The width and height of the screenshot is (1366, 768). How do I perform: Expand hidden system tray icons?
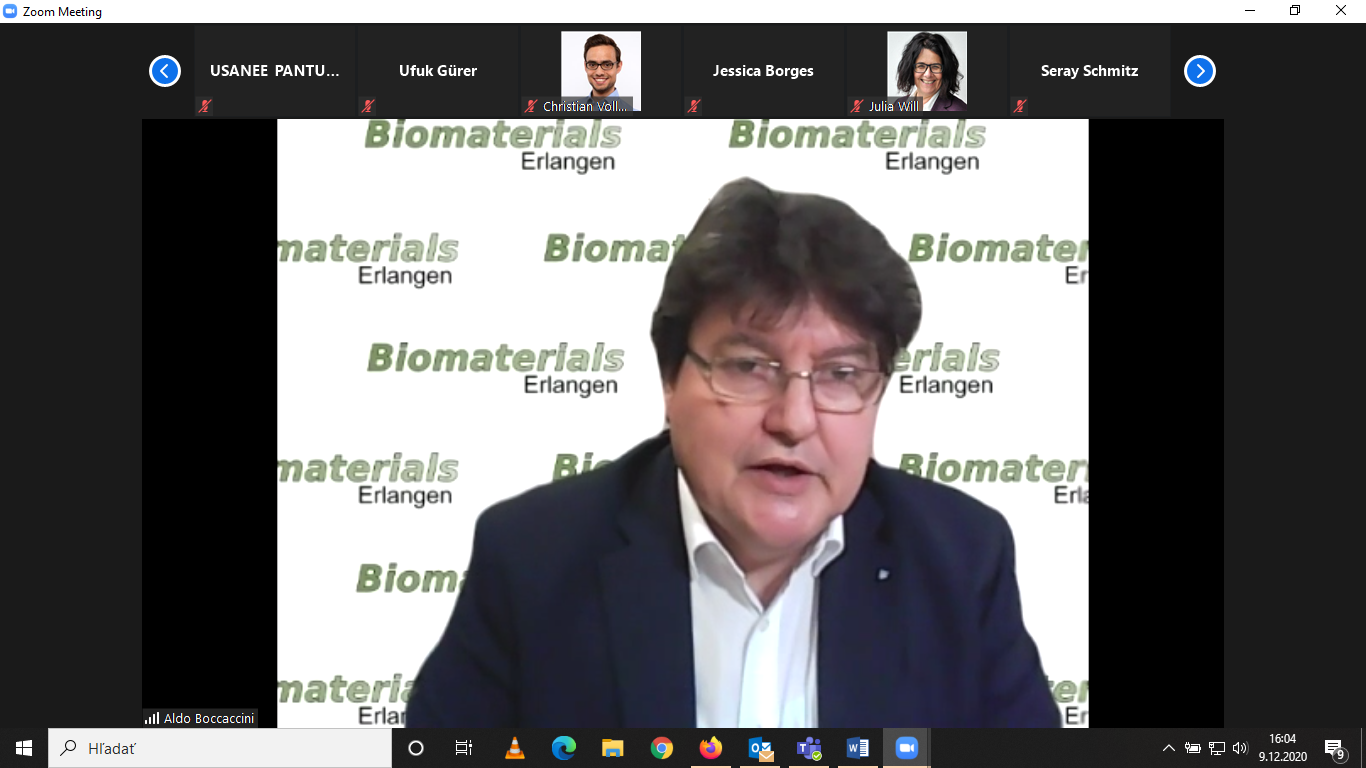[1168, 748]
